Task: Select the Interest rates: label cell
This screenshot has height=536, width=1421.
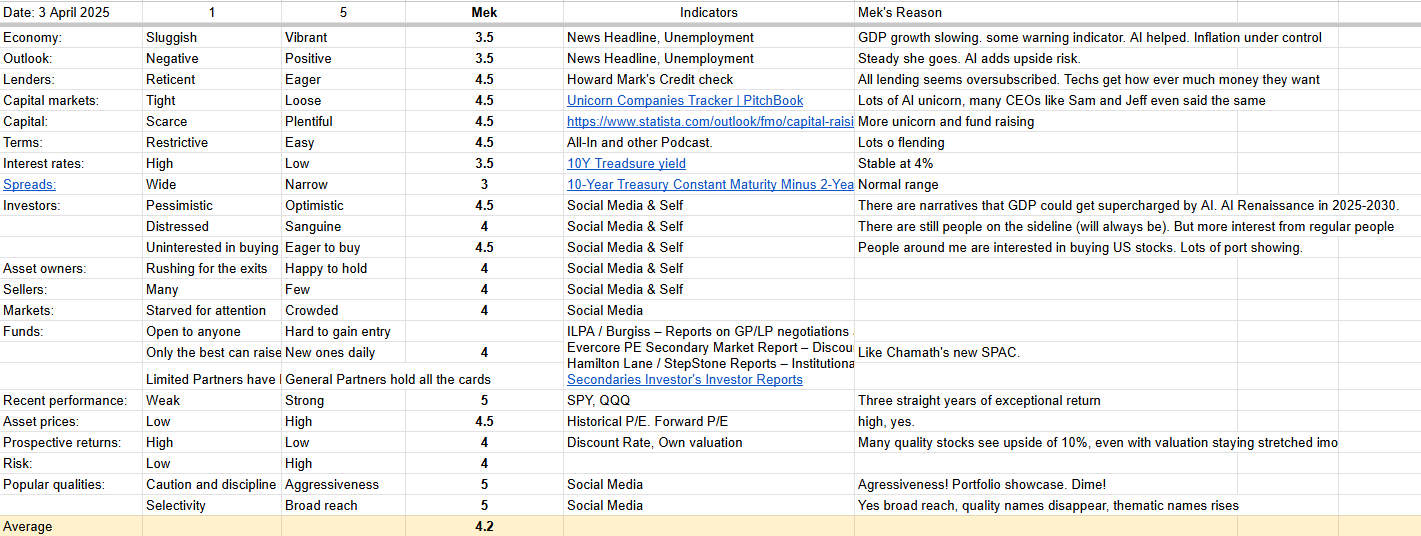Action: point(71,163)
